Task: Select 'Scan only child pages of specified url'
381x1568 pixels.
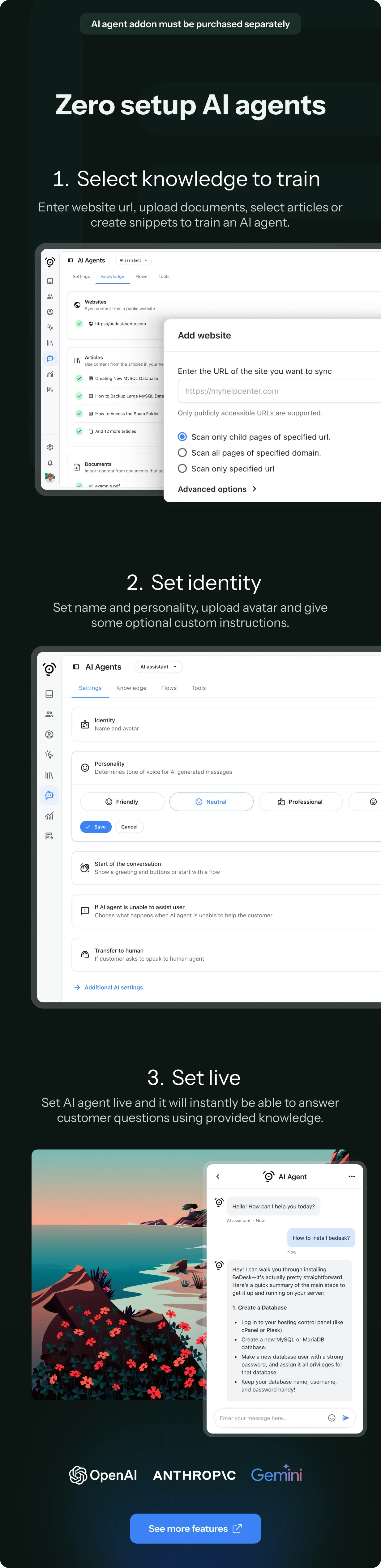Action: pyautogui.click(x=182, y=436)
